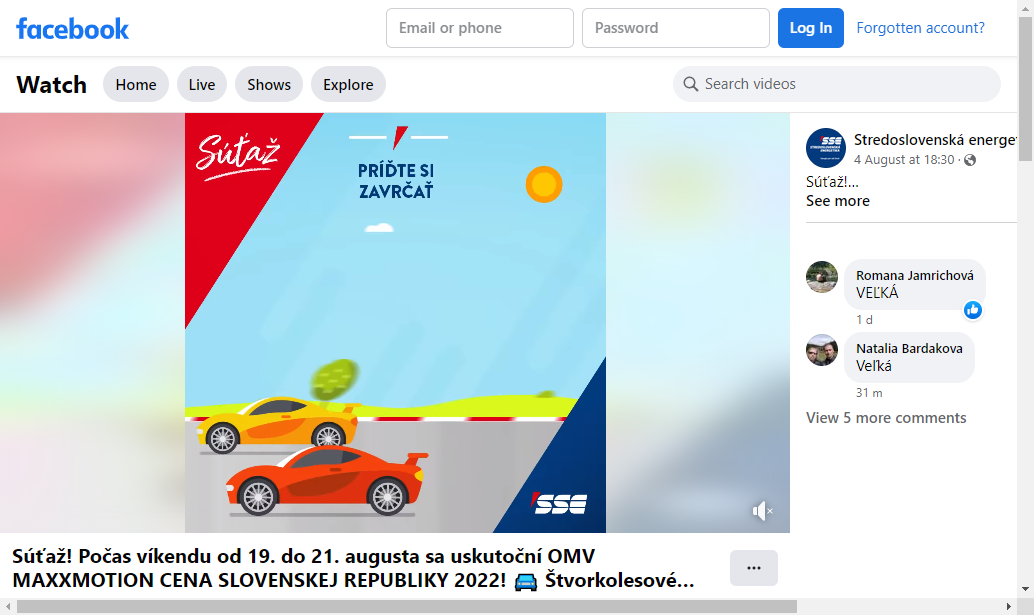The image size is (1034, 615).
Task: Click the Facebook logo
Action: (73, 28)
